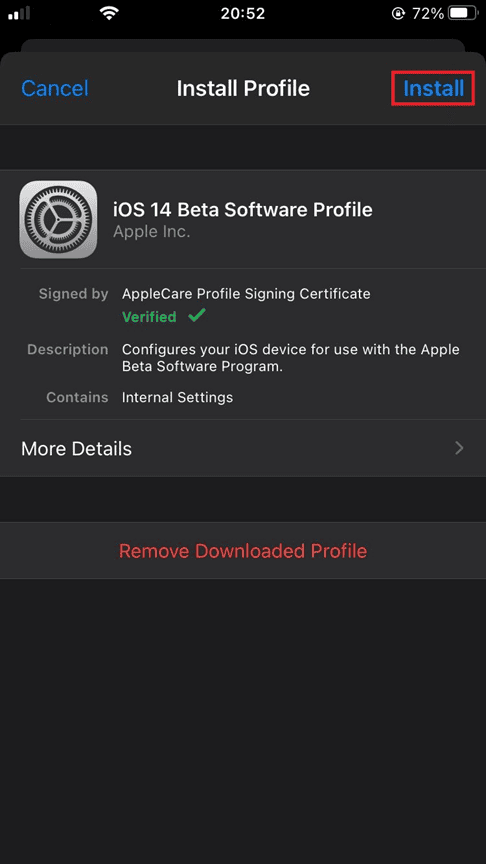Viewport: 486px width, 864px height.
Task: Tap iOS 14 Beta Software Profile name
Action: (x=242, y=209)
